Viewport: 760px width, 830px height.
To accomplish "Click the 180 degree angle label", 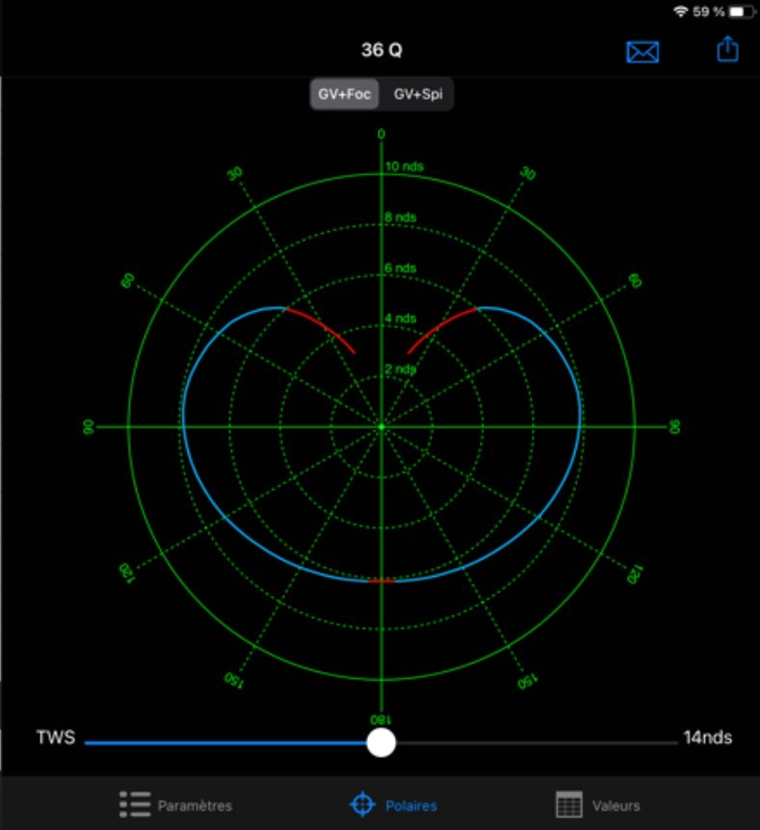I will click(x=380, y=720).
